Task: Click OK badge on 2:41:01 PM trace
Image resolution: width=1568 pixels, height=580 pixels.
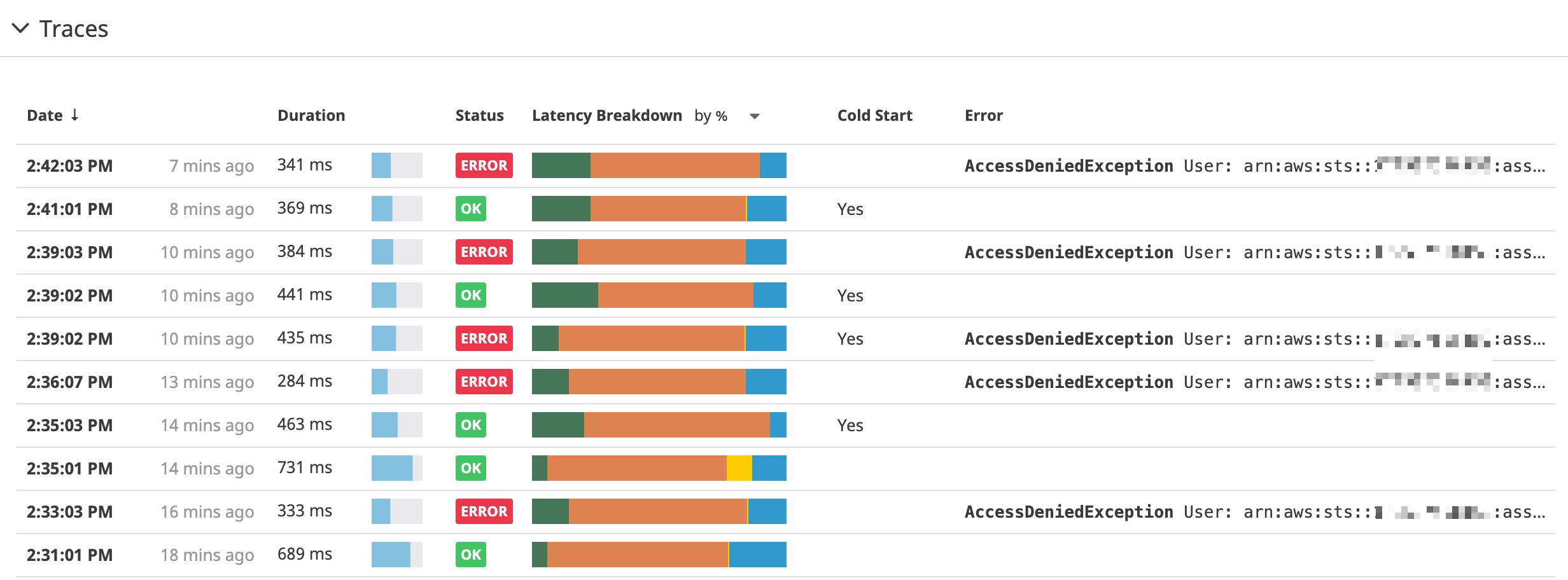Action: pyautogui.click(x=471, y=209)
